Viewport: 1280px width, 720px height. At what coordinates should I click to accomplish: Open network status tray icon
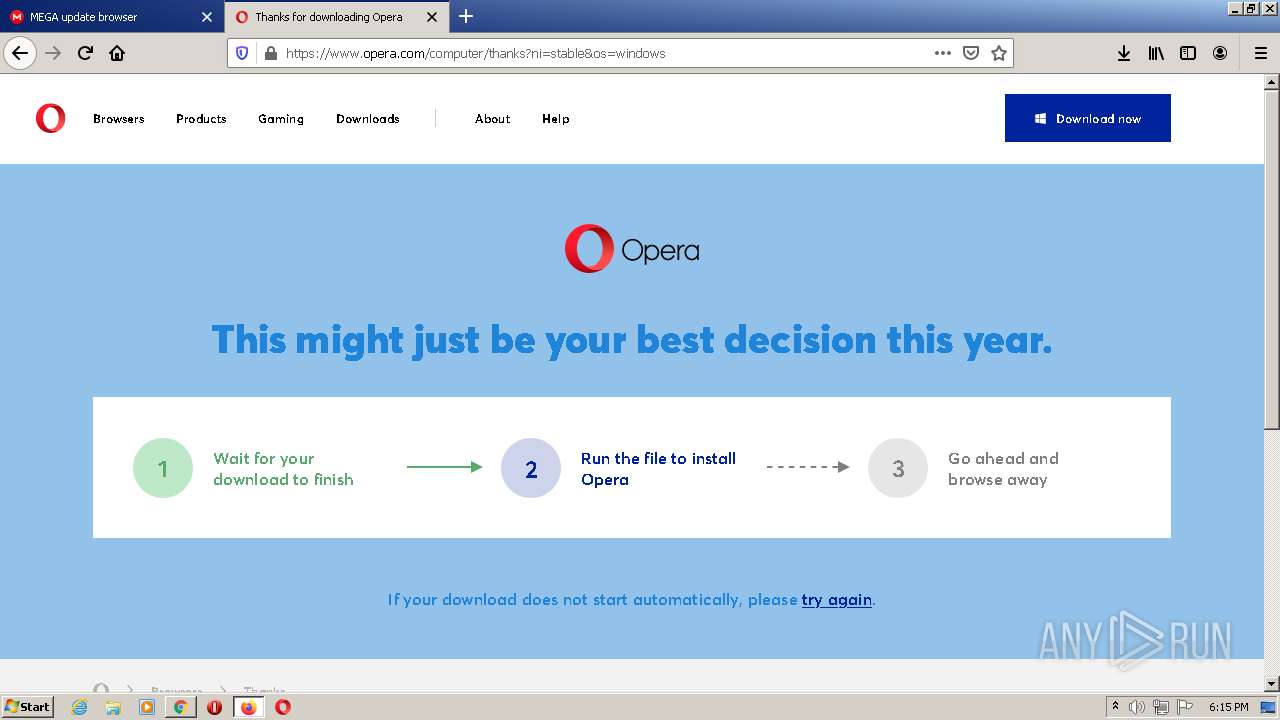click(1161, 707)
